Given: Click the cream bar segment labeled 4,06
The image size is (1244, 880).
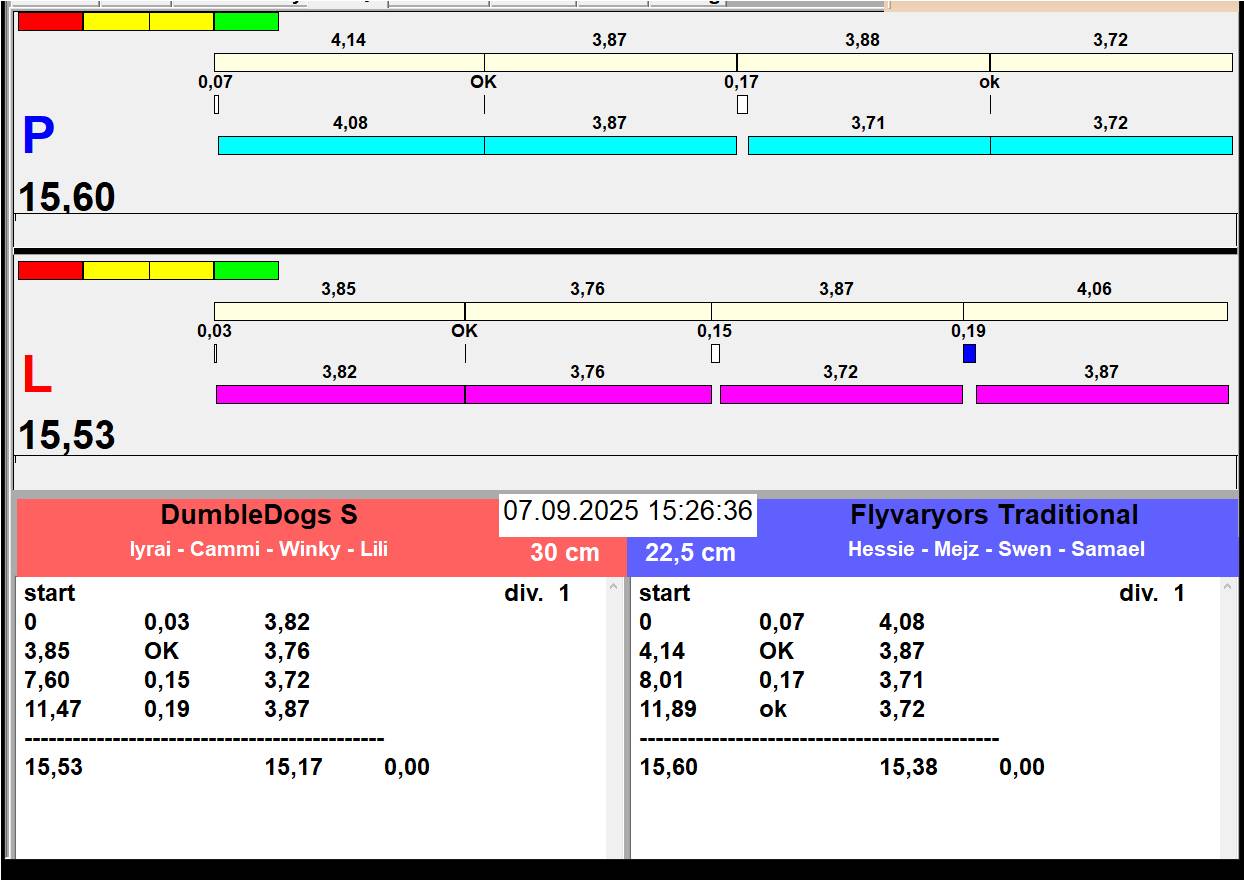Looking at the screenshot, I should (x=1095, y=311).
